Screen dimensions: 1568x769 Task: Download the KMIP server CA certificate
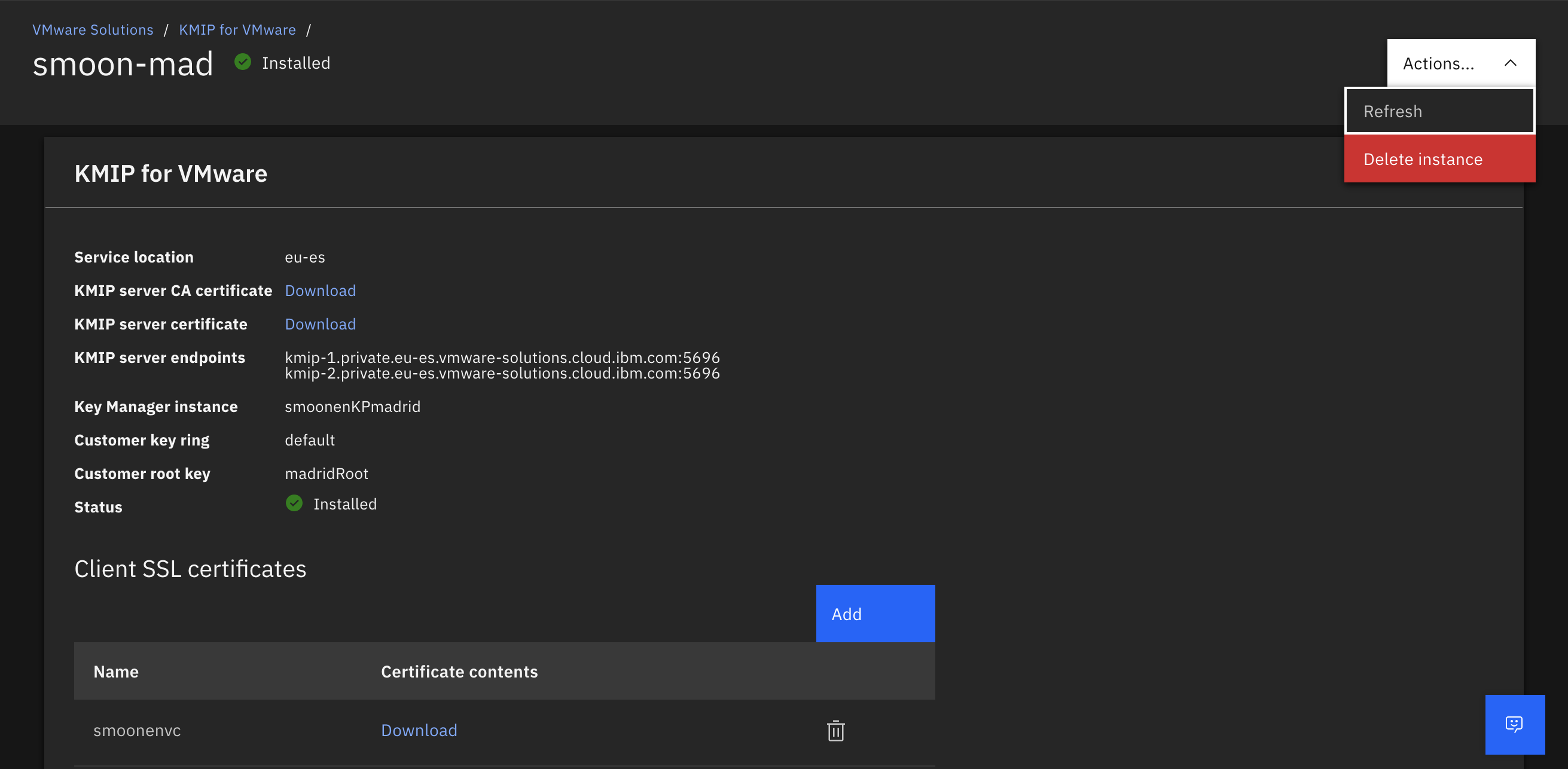320,291
